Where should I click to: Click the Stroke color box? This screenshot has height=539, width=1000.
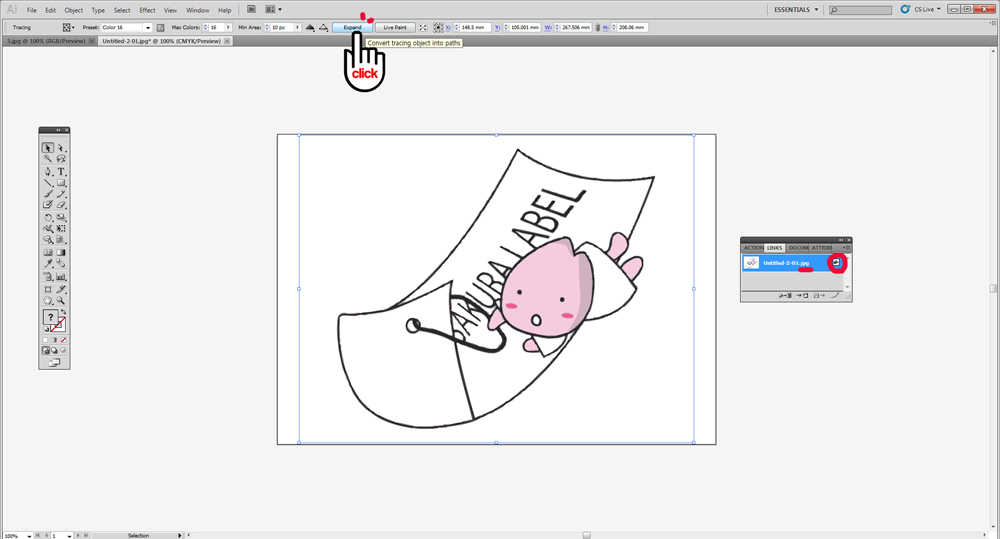click(x=59, y=325)
